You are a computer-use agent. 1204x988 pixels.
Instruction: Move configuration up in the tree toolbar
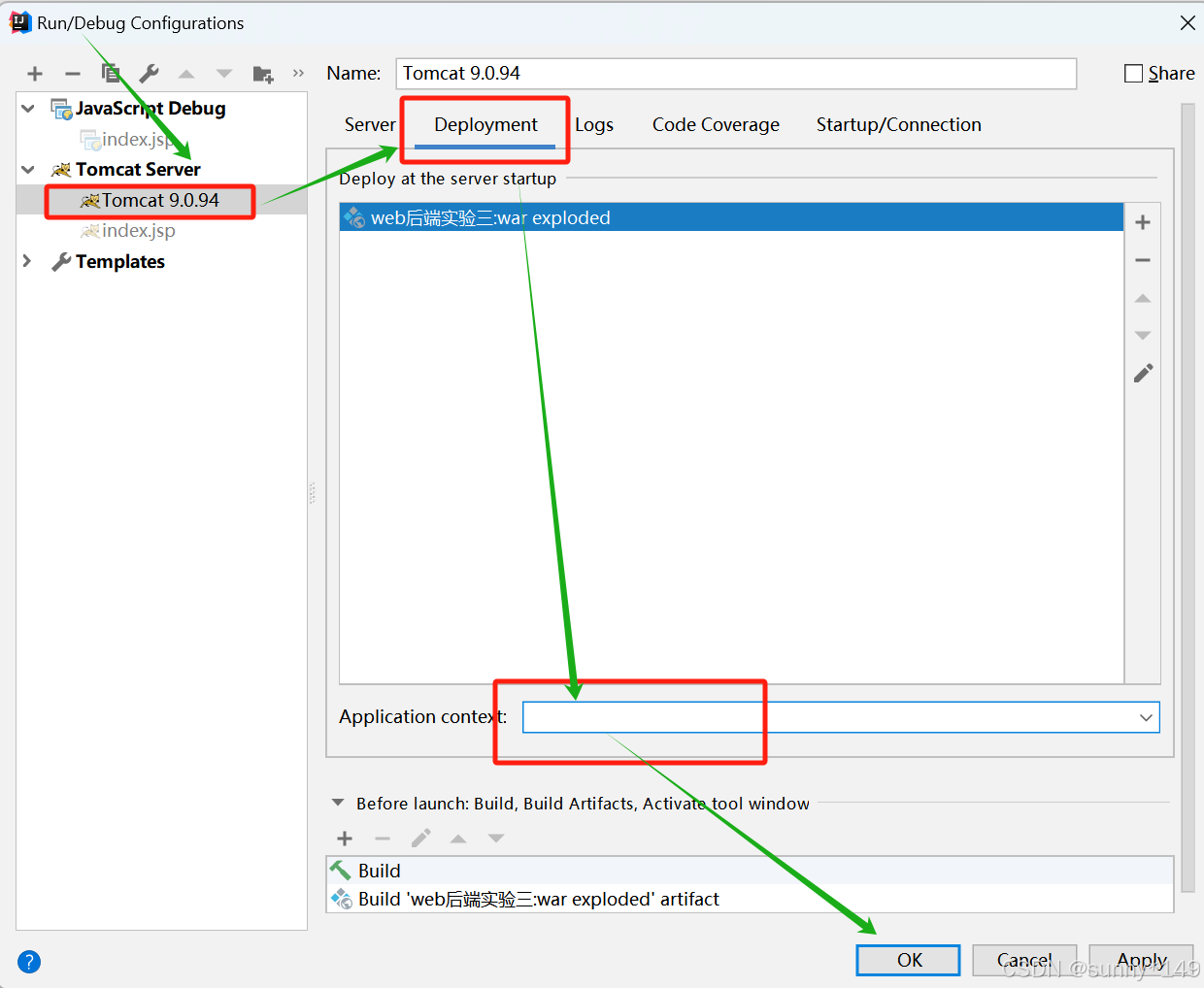point(186,74)
